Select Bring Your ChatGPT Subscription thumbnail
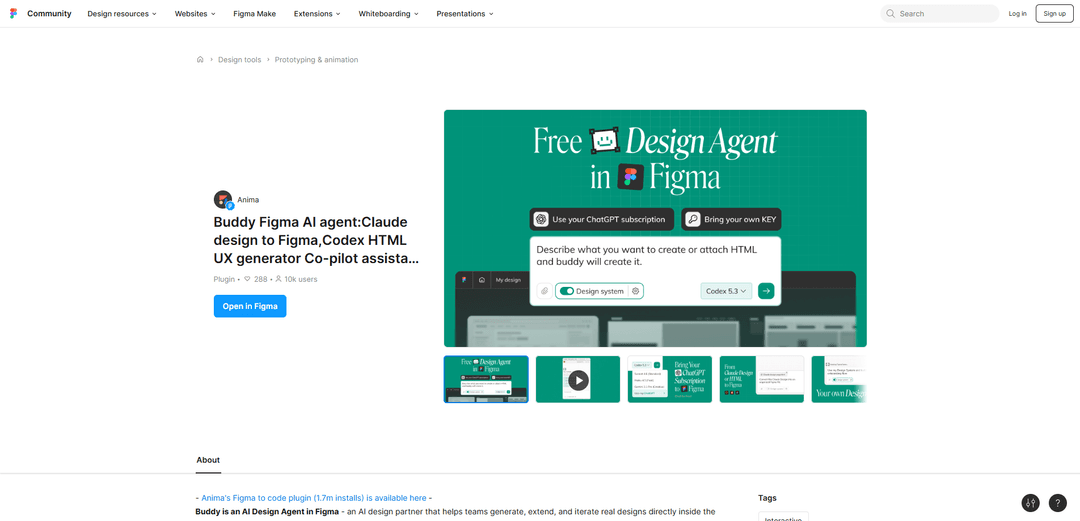 click(669, 379)
